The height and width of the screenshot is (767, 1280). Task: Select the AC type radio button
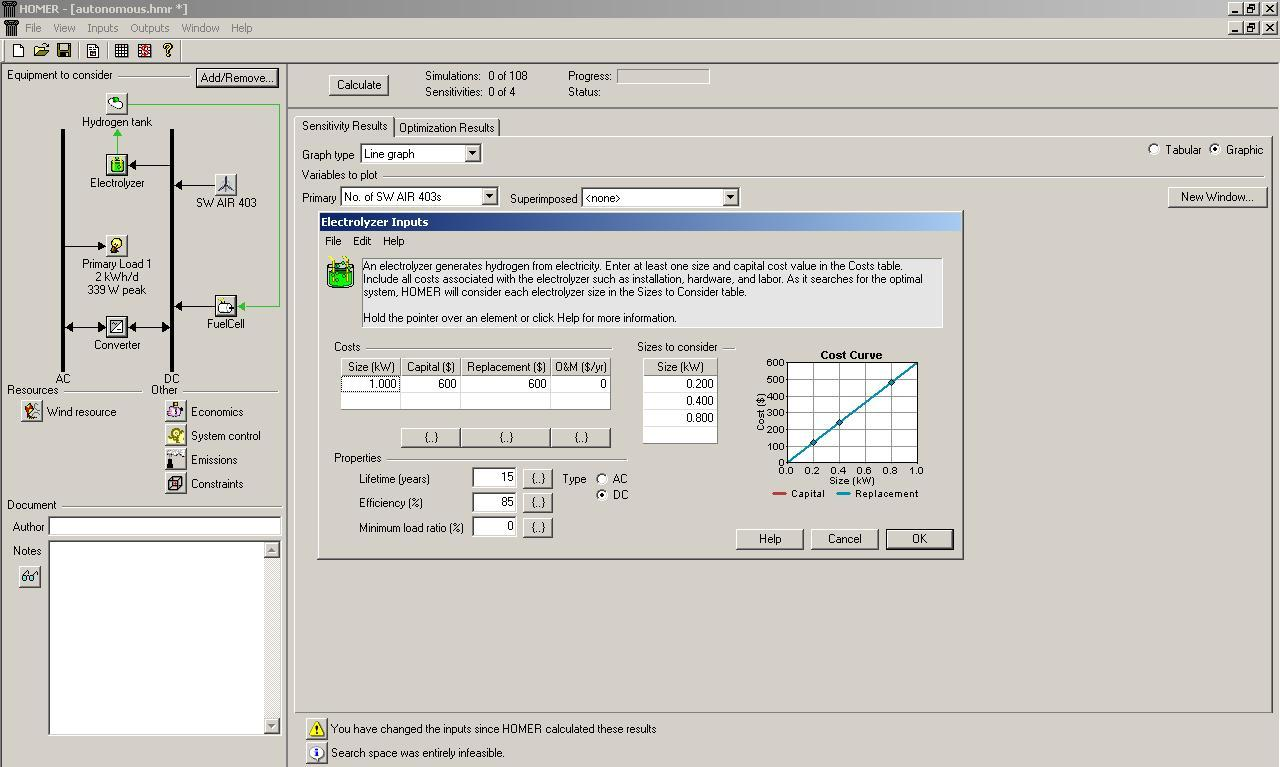(602, 479)
